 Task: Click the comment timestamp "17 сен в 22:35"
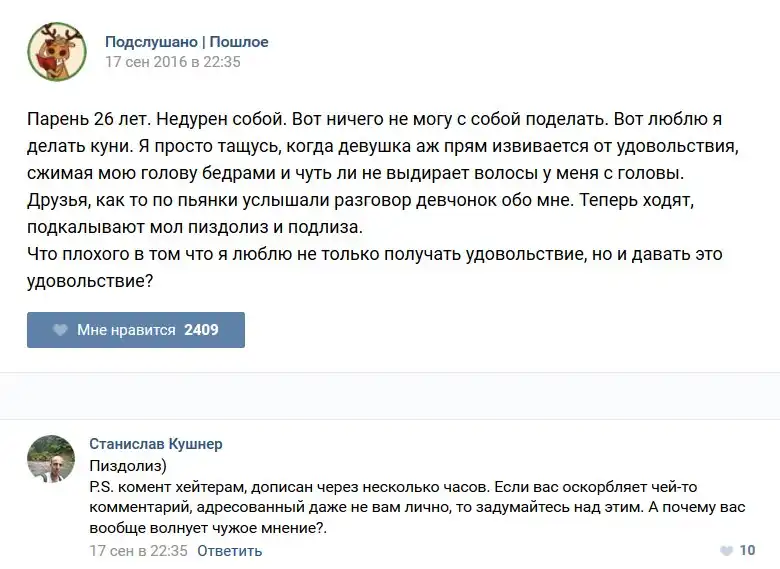138,551
